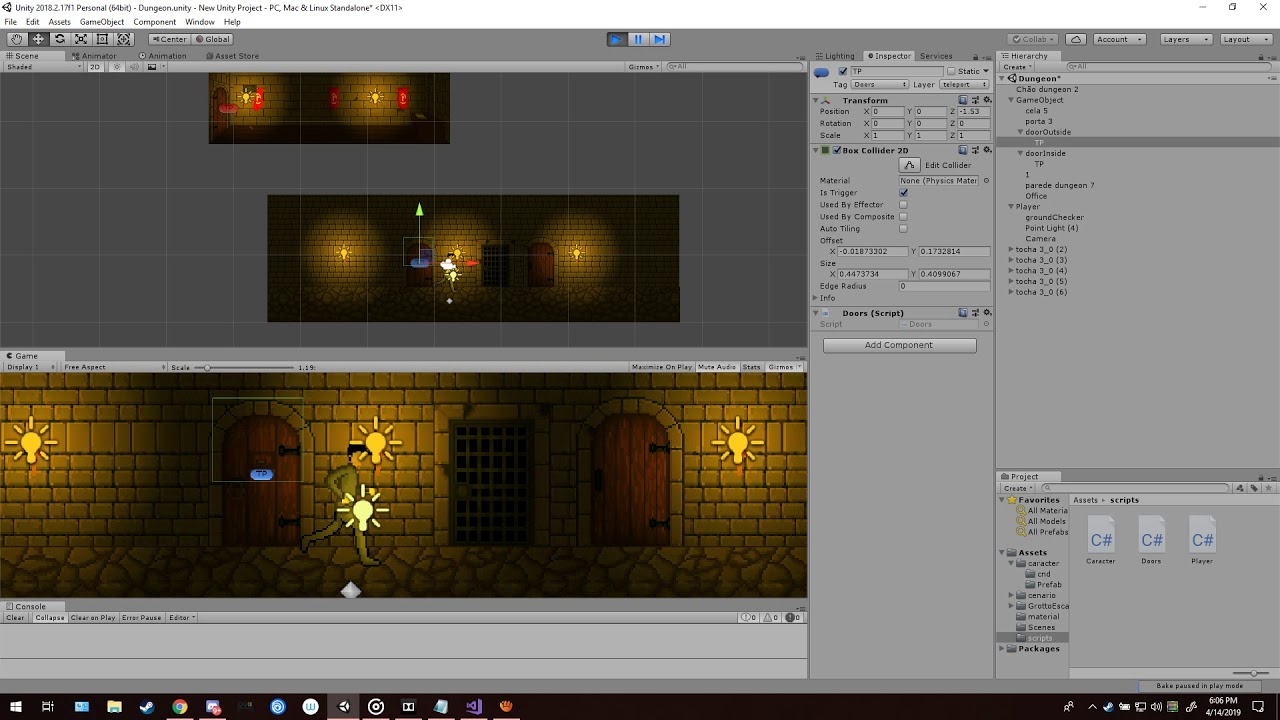
Task: Select the Rect tool in the toolbar
Action: click(102, 39)
